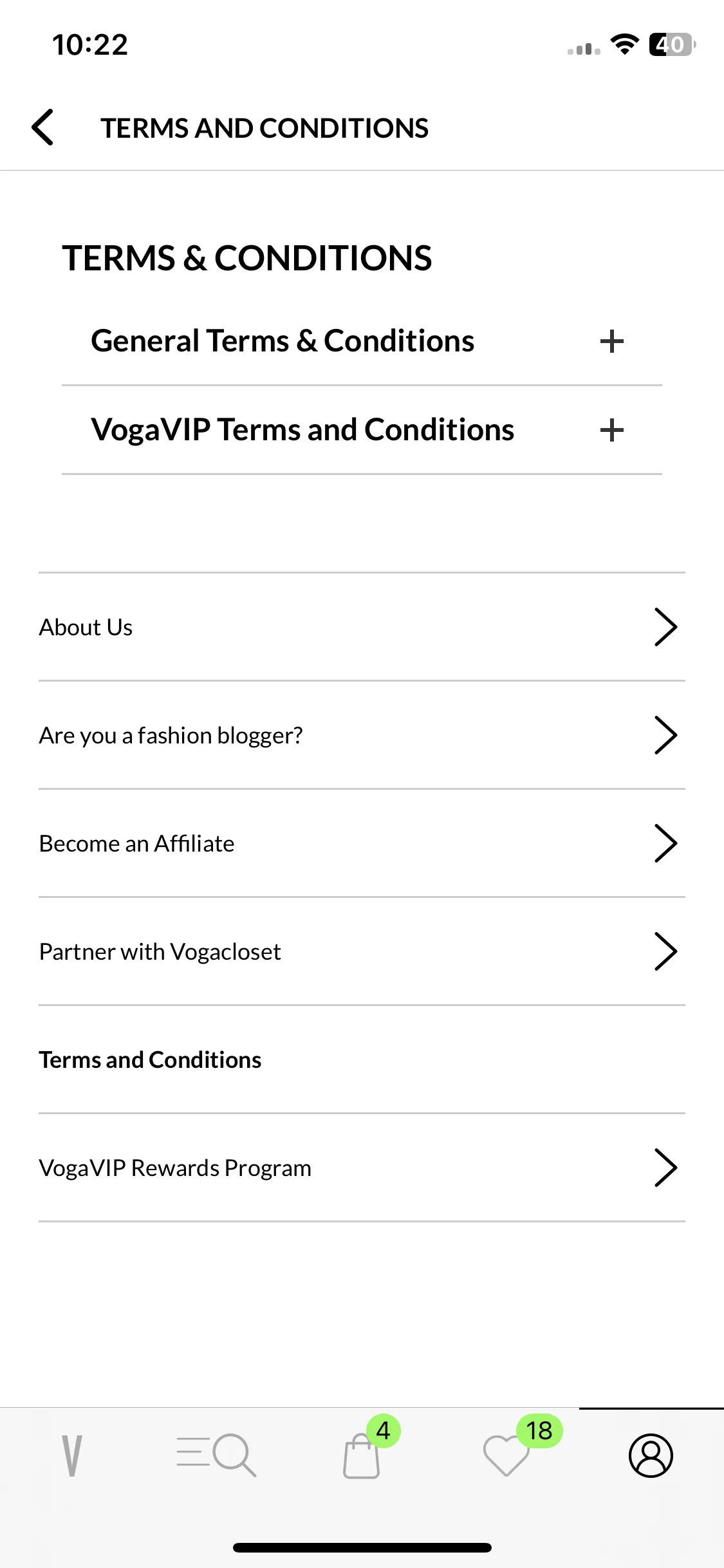Viewport: 724px width, 1568px height.
Task: Select the VogaVIP Terms and Conditions heading
Action: (x=302, y=430)
